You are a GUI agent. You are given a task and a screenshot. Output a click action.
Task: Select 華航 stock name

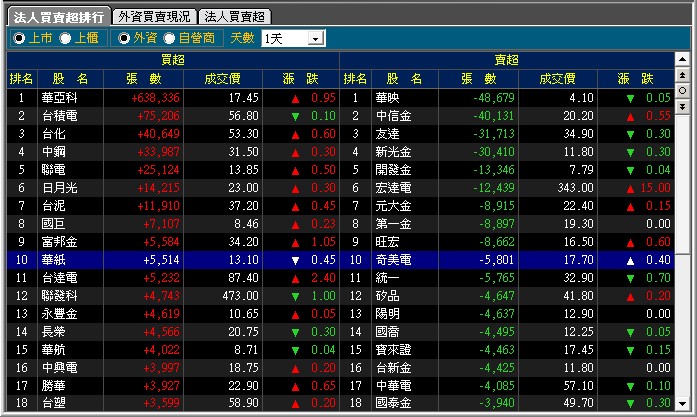coord(54,350)
